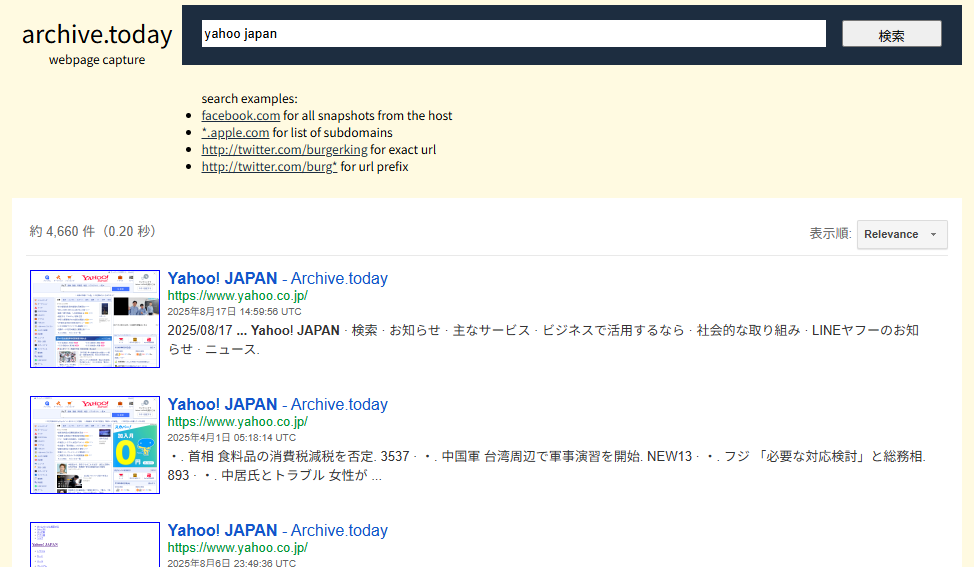This screenshot has height=567, width=974.
Task: Click the yahoo.co.jp URL under the 4月1日 result
Action: 238,422
